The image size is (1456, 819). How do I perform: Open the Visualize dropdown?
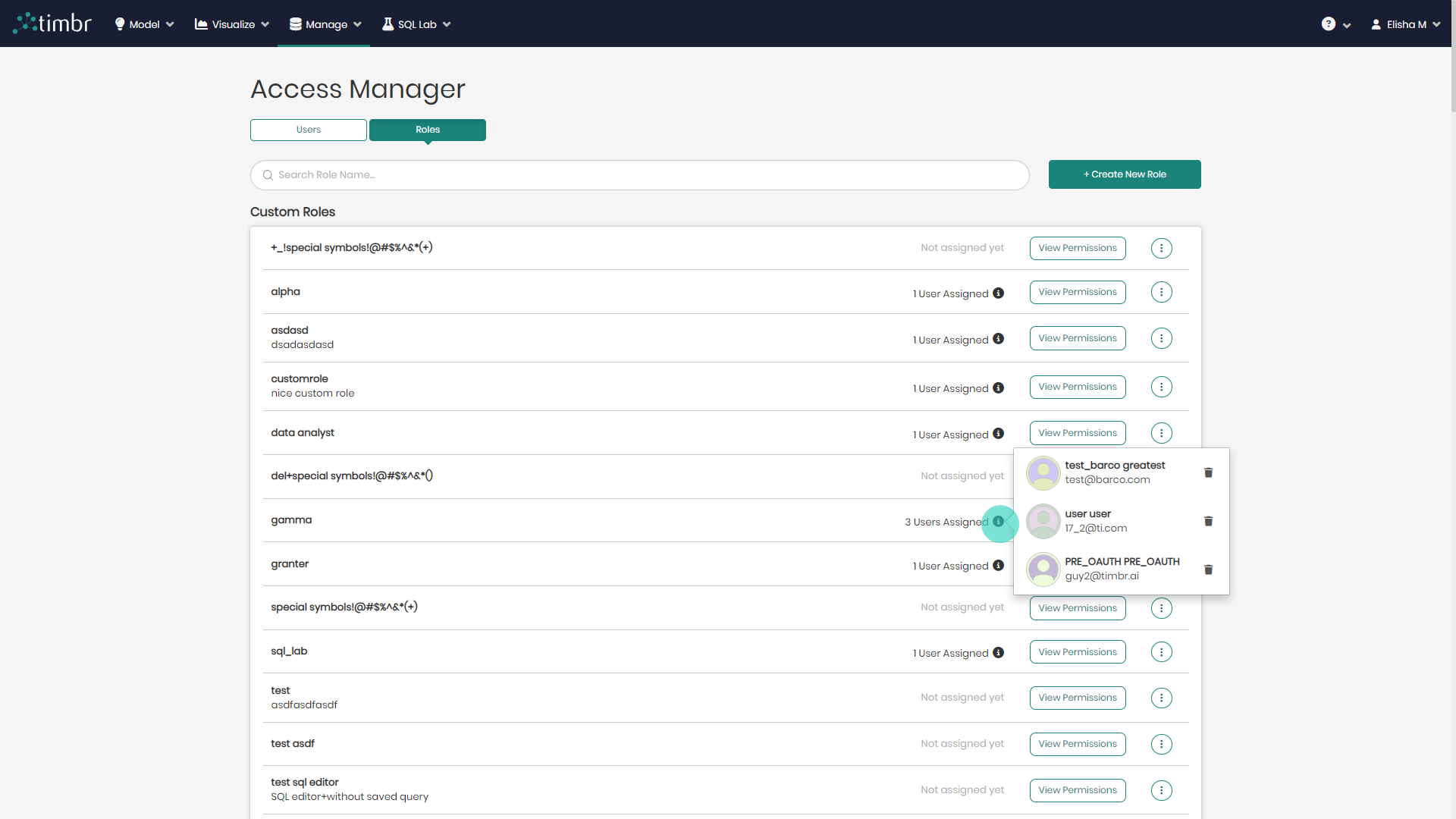click(x=231, y=24)
